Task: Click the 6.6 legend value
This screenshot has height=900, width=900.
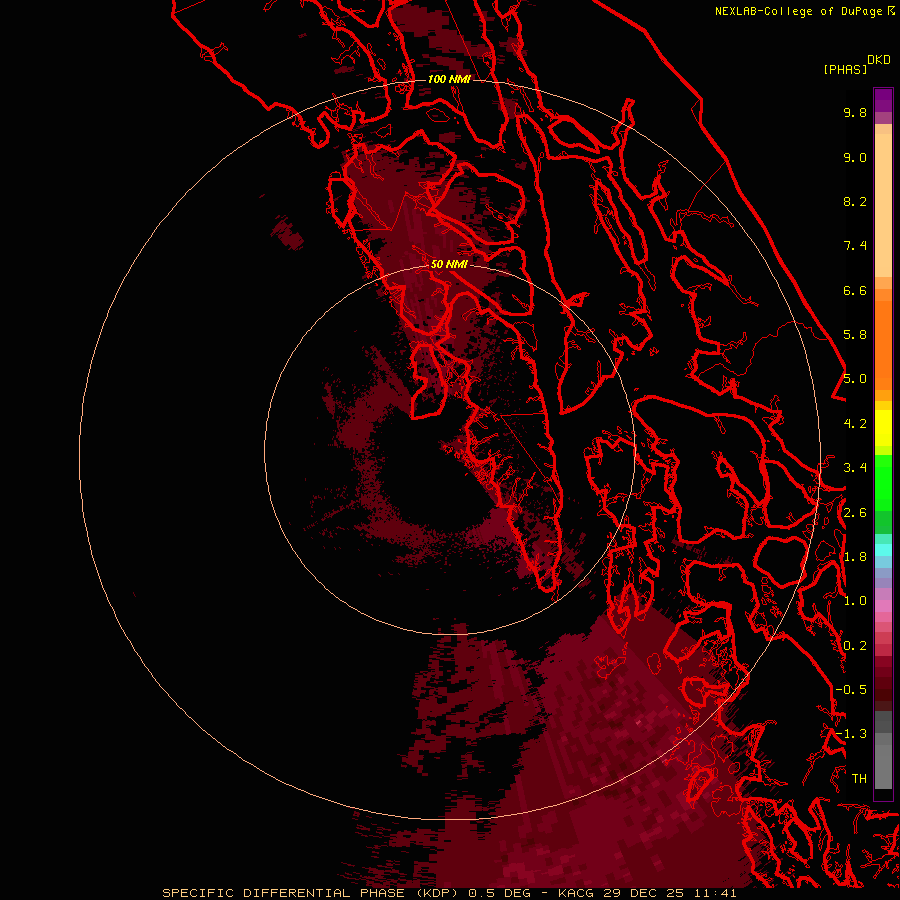Action: [855, 290]
